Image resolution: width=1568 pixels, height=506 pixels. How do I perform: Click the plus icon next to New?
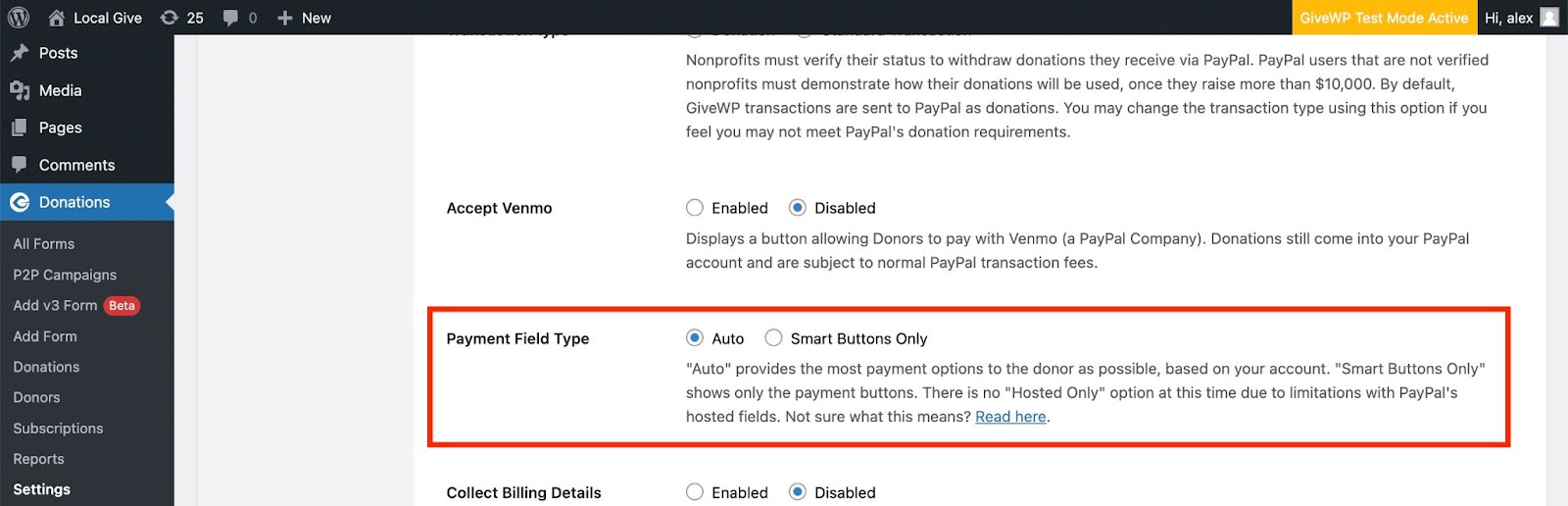click(x=285, y=18)
